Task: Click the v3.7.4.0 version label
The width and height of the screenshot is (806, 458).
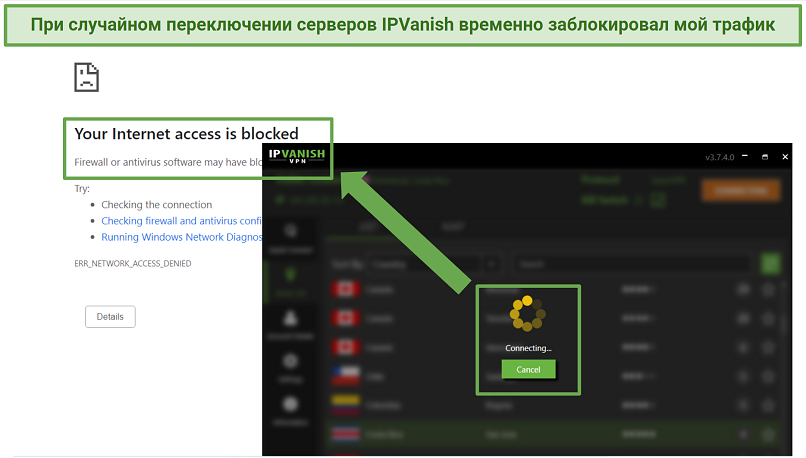Action: (x=719, y=157)
